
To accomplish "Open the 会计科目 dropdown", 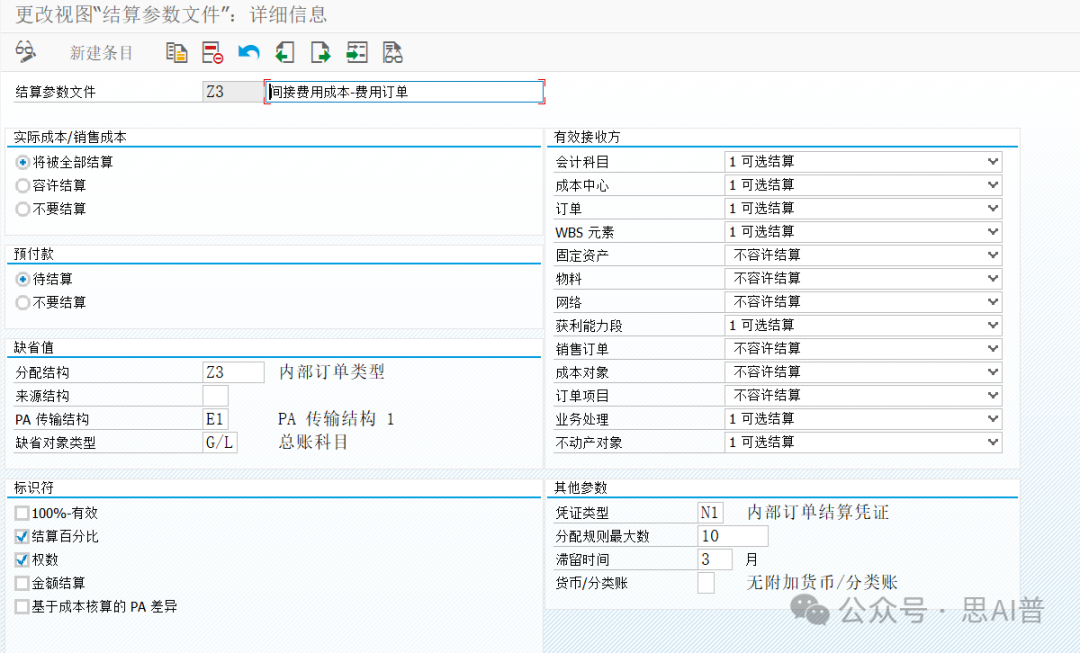I will (992, 161).
